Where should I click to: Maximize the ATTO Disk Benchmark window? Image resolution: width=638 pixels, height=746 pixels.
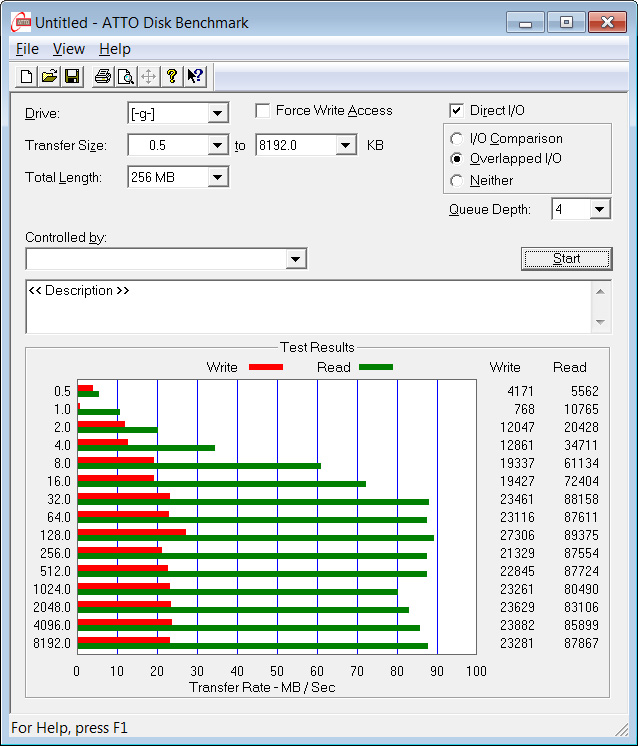point(566,22)
